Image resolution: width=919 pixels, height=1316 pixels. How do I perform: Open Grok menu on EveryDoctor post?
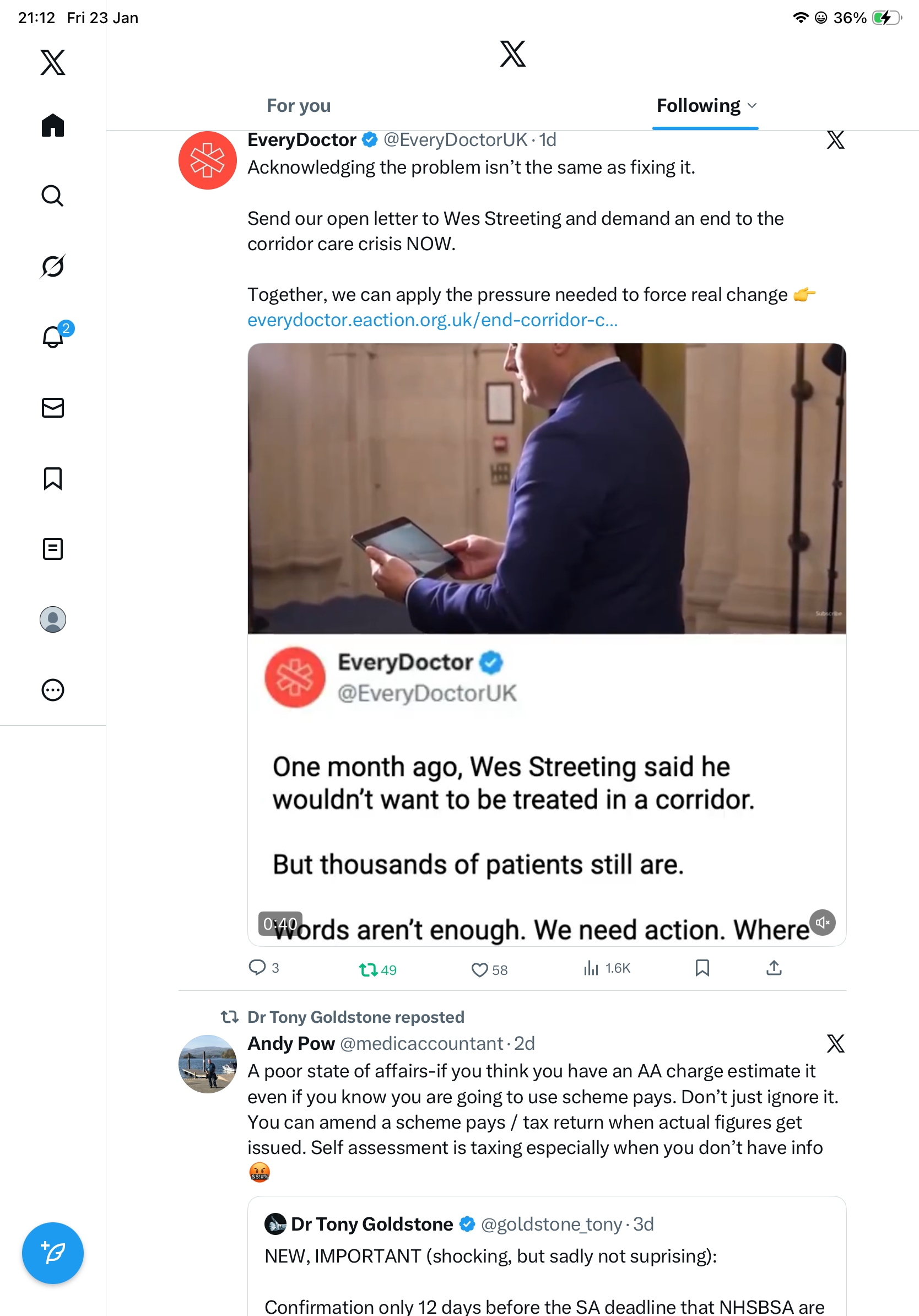pyautogui.click(x=835, y=140)
